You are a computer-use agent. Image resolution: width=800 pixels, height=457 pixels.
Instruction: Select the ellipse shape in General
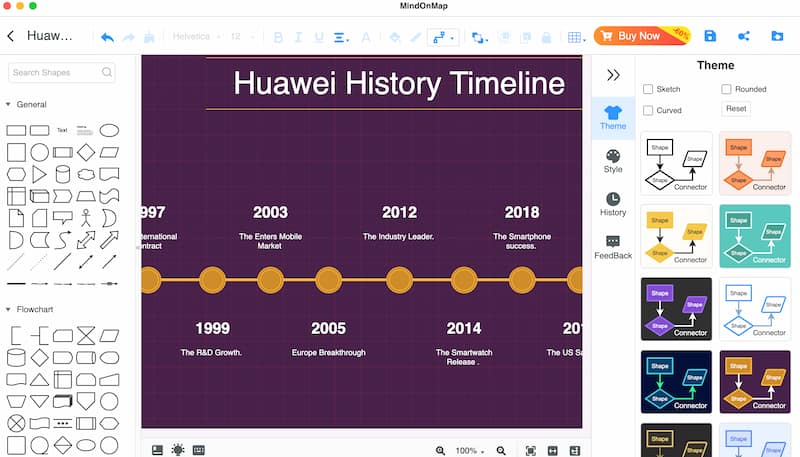point(109,131)
